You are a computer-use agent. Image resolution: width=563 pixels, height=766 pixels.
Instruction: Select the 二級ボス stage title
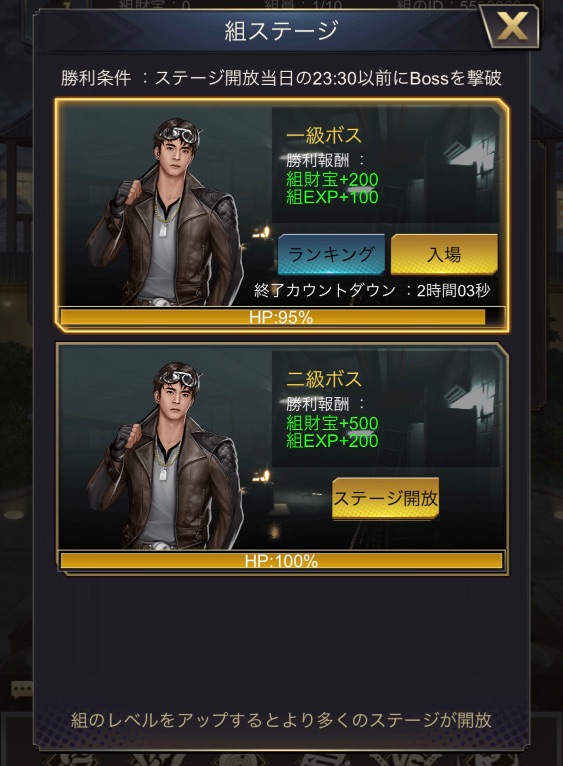[x=324, y=379]
